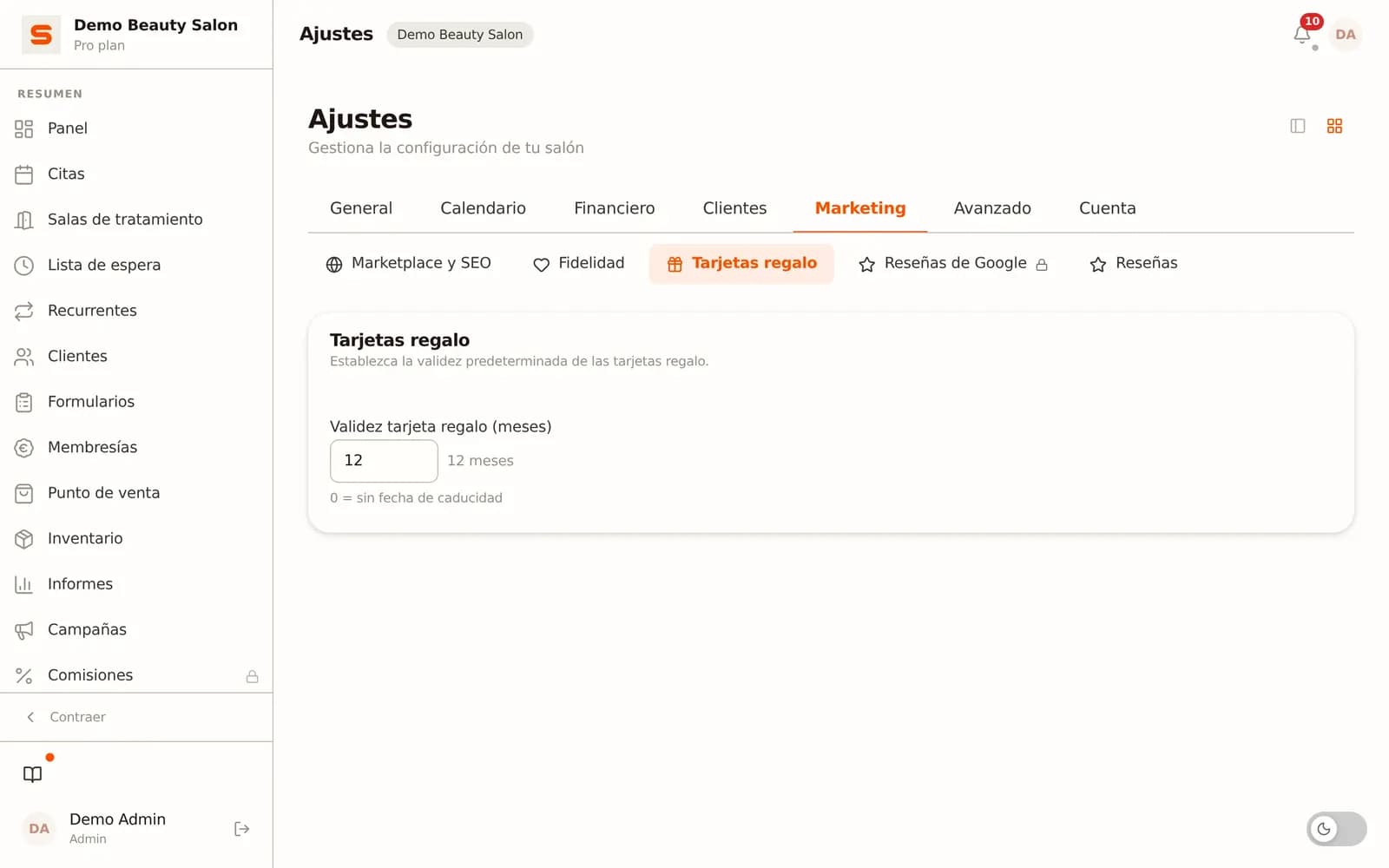Toggle dark mode switch

[1336, 829]
